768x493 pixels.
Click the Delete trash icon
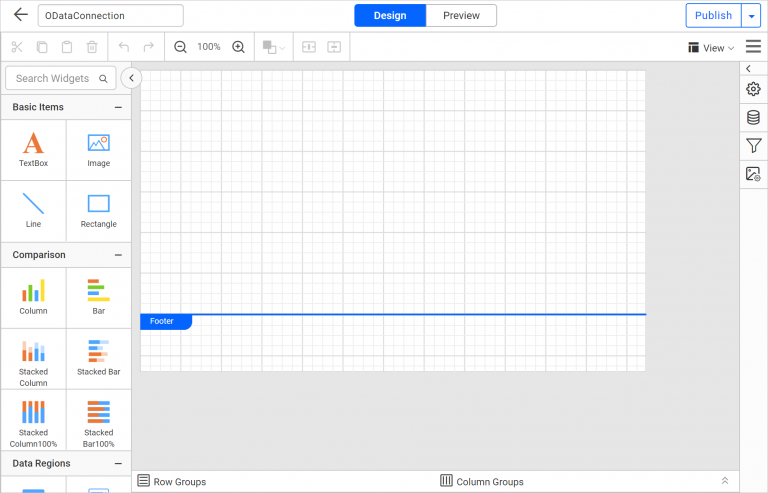pyautogui.click(x=92, y=47)
